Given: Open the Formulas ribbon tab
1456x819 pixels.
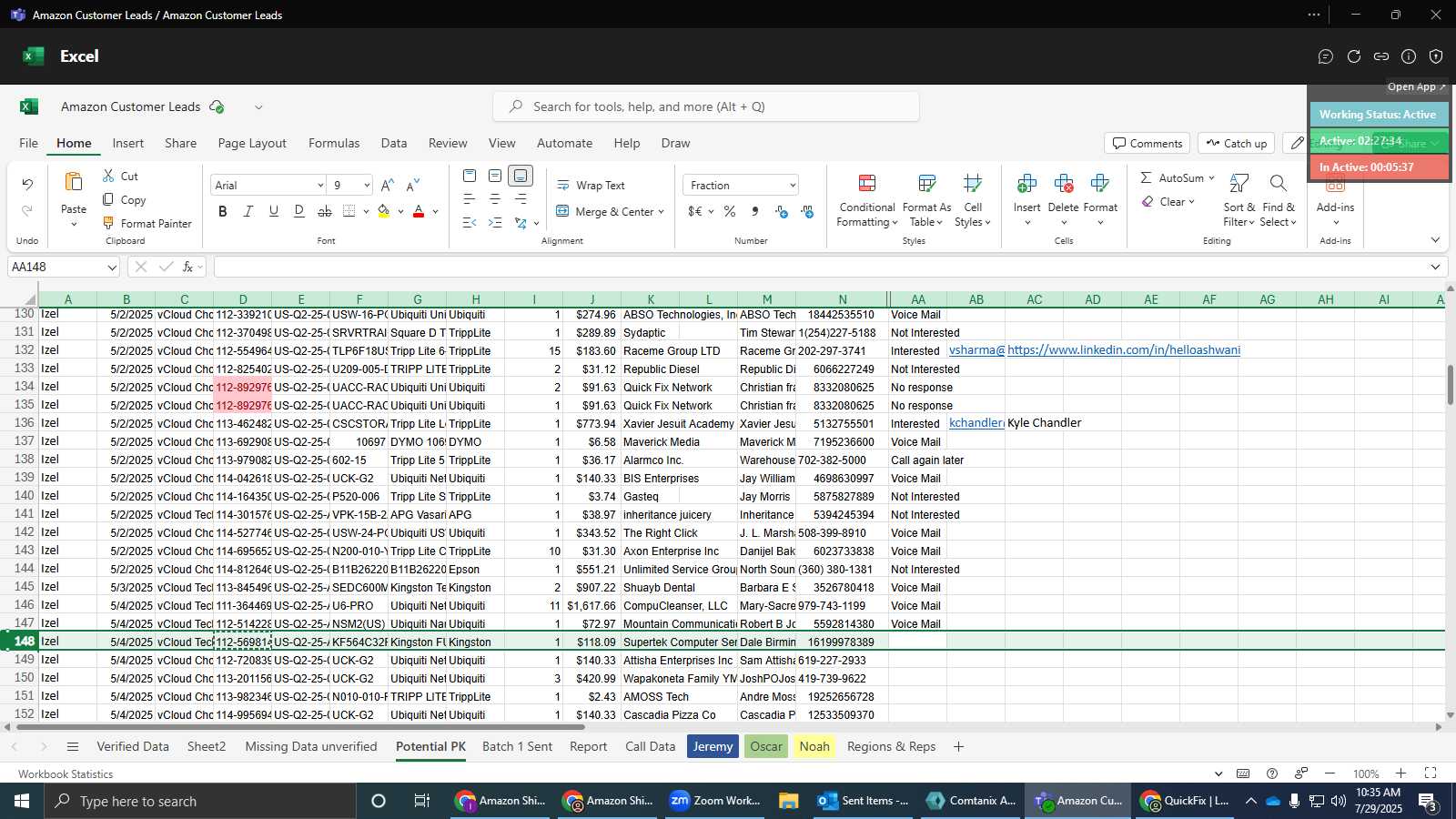Looking at the screenshot, I should click(x=334, y=143).
